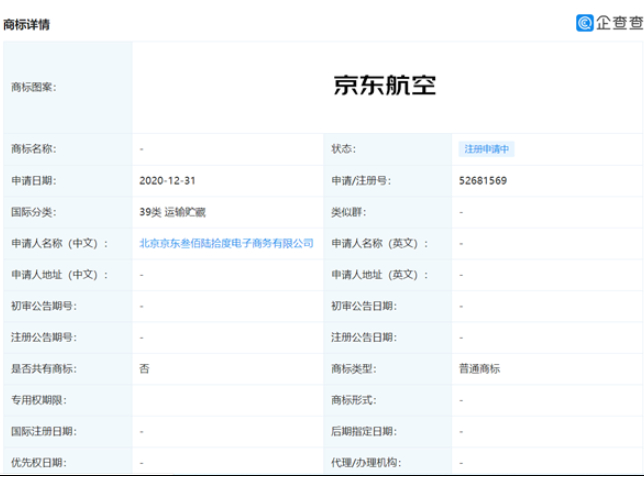Click the 京东航空 trademark image
The image size is (644, 477).
click(384, 85)
